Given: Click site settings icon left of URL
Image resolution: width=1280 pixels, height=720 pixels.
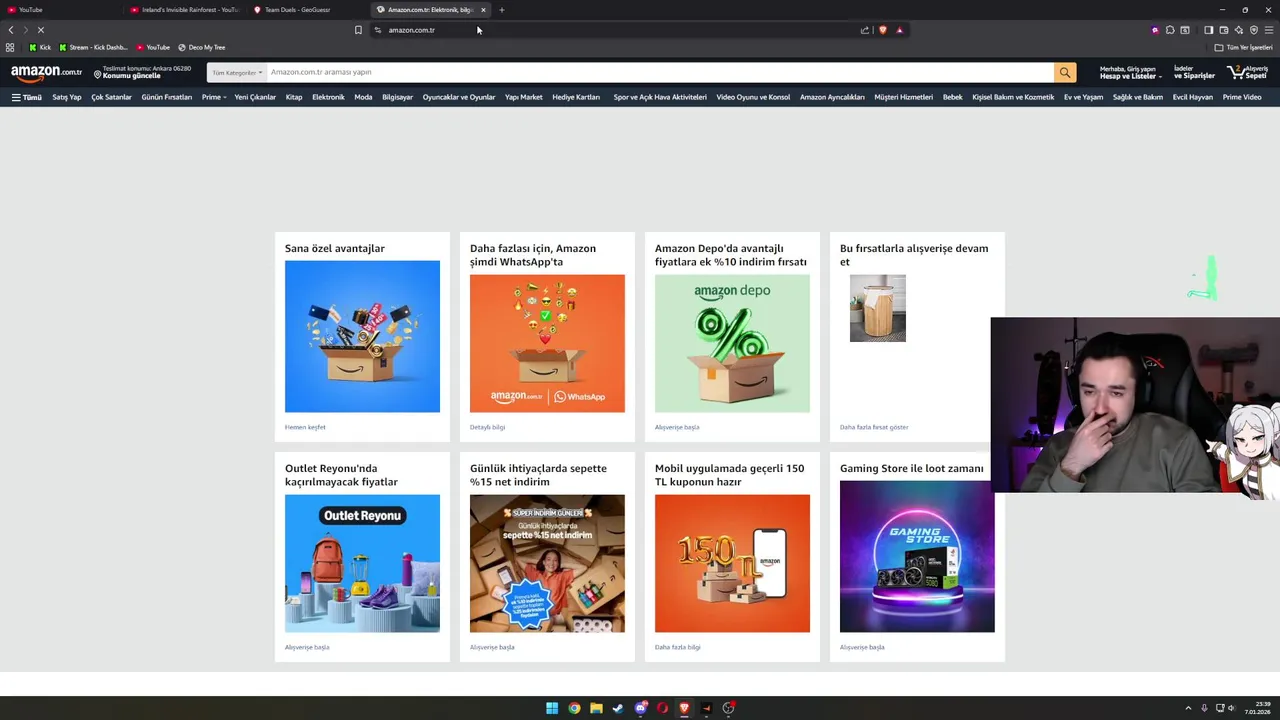Looking at the screenshot, I should pyautogui.click(x=378, y=30).
